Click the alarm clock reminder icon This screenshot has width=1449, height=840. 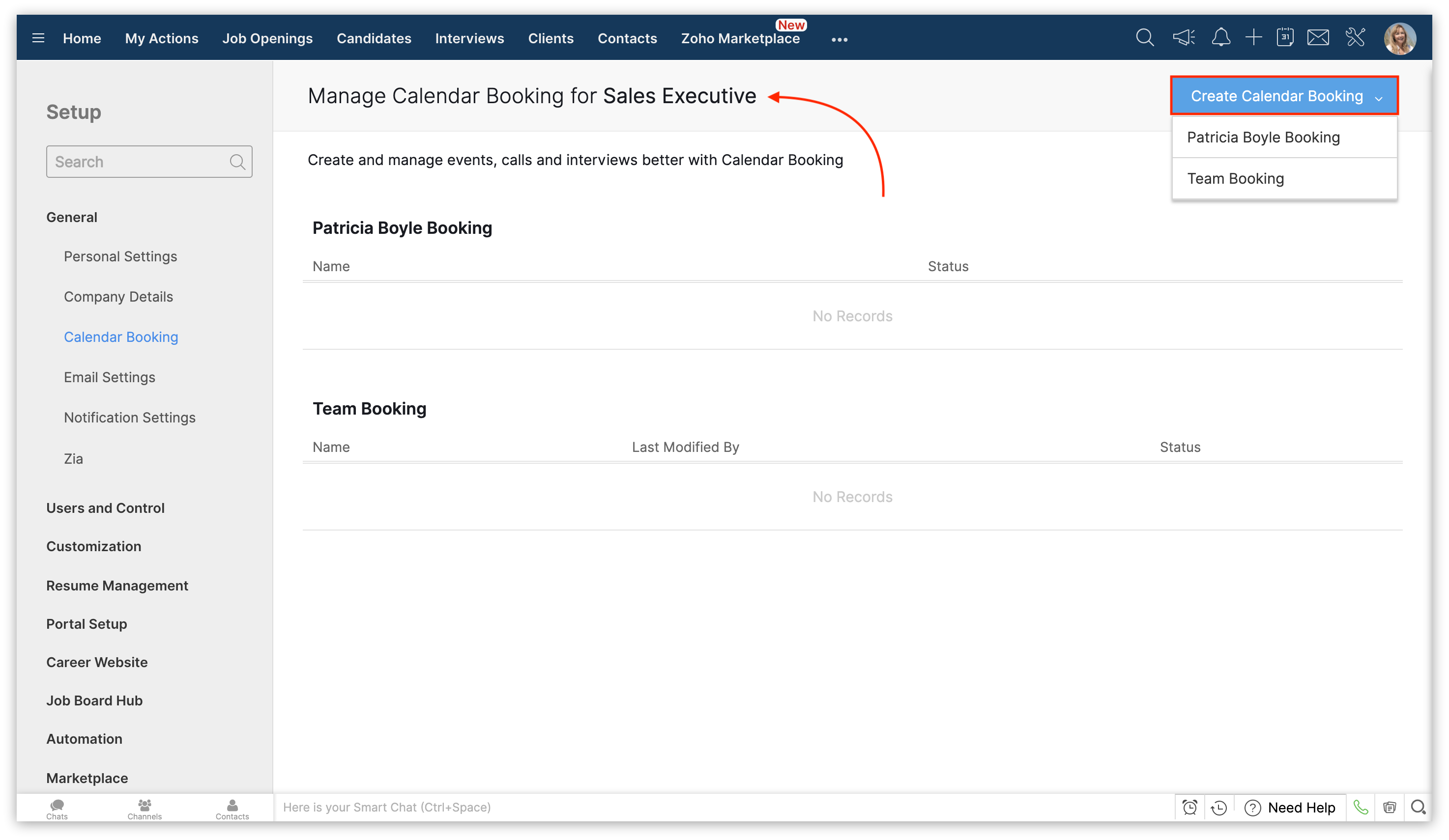tap(1189, 807)
